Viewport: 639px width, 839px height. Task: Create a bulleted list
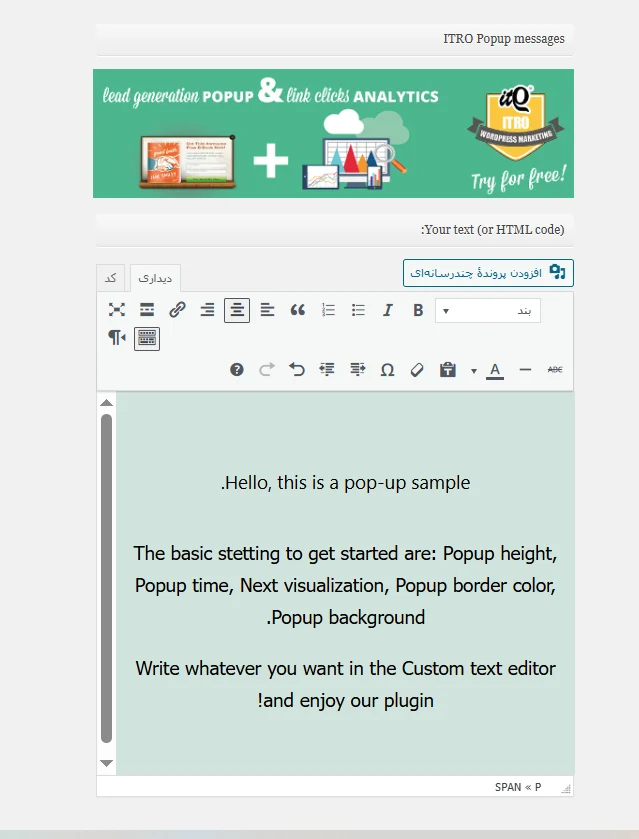coord(358,310)
